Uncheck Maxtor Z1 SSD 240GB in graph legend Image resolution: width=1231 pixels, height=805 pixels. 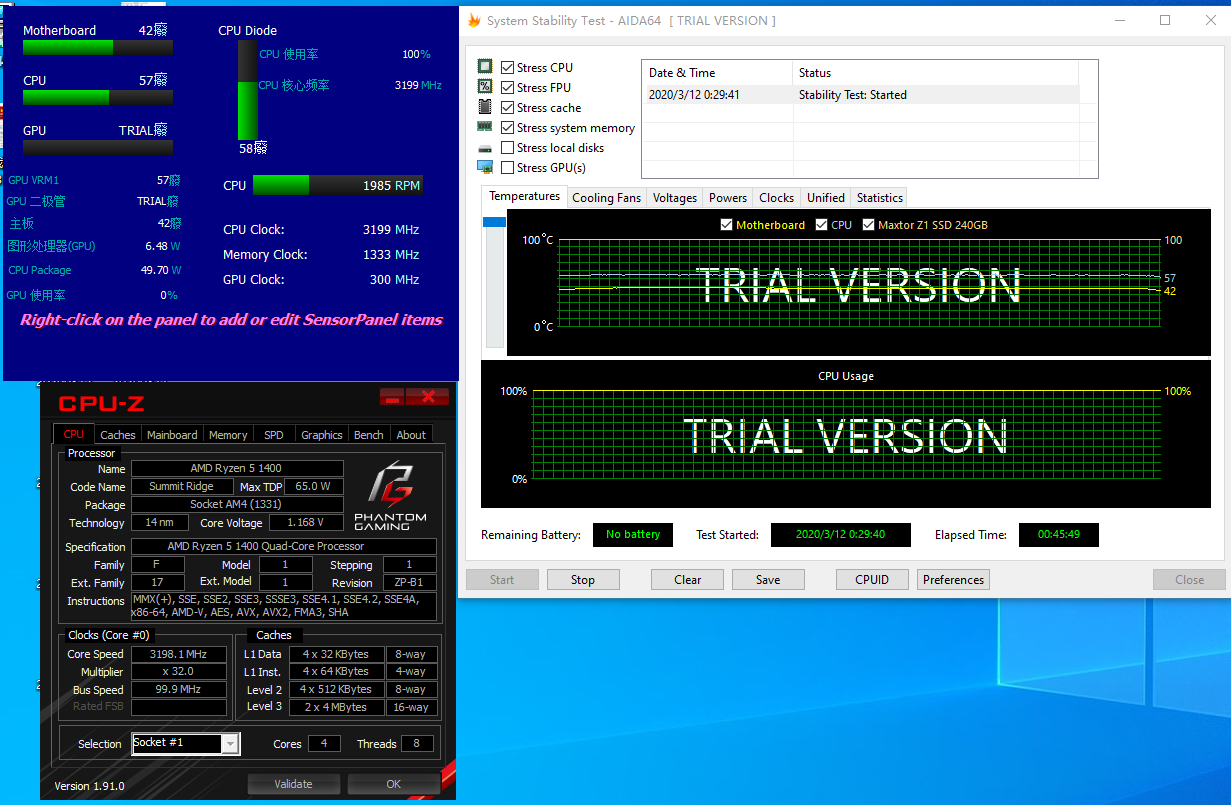click(868, 225)
